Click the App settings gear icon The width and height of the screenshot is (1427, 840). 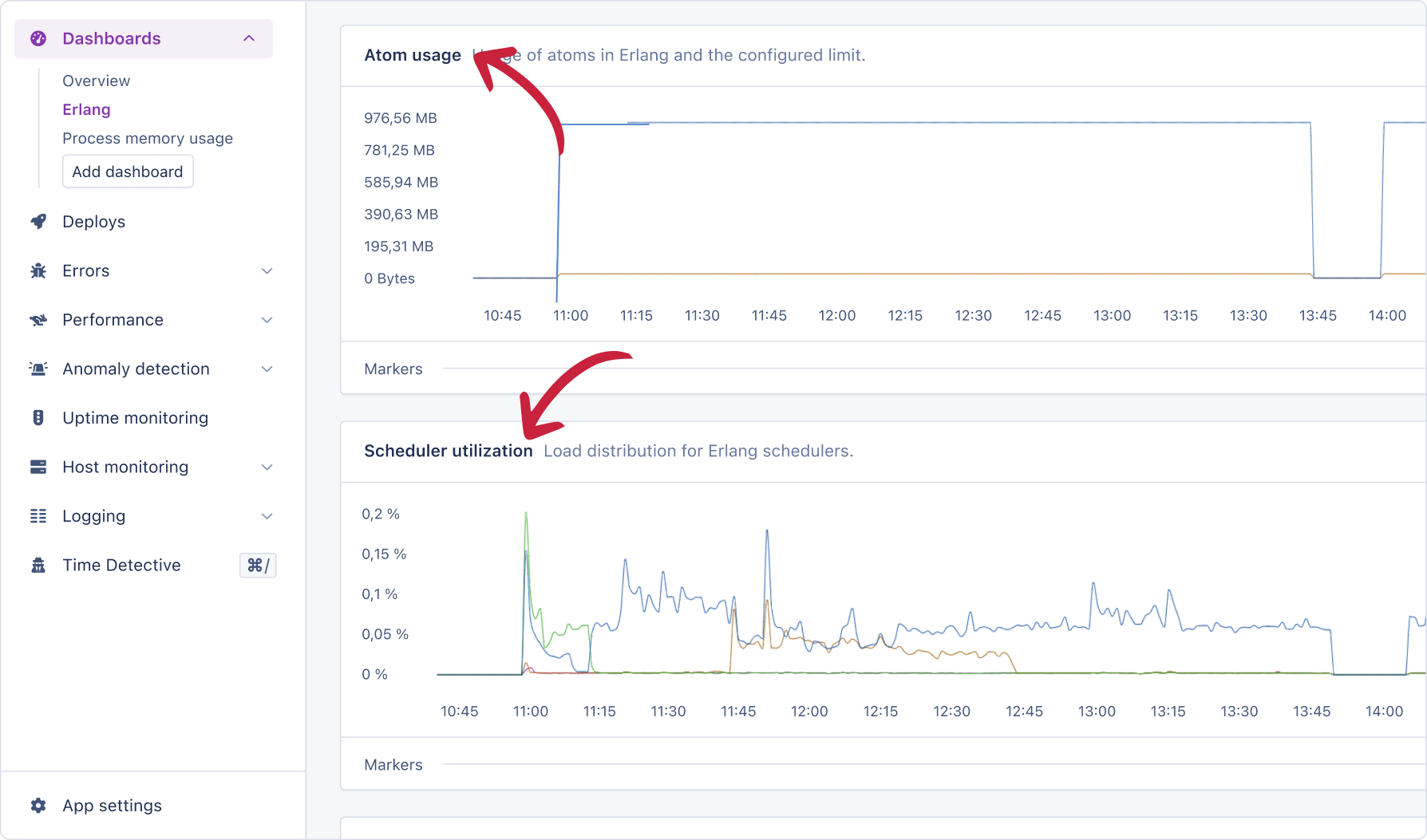point(38,806)
